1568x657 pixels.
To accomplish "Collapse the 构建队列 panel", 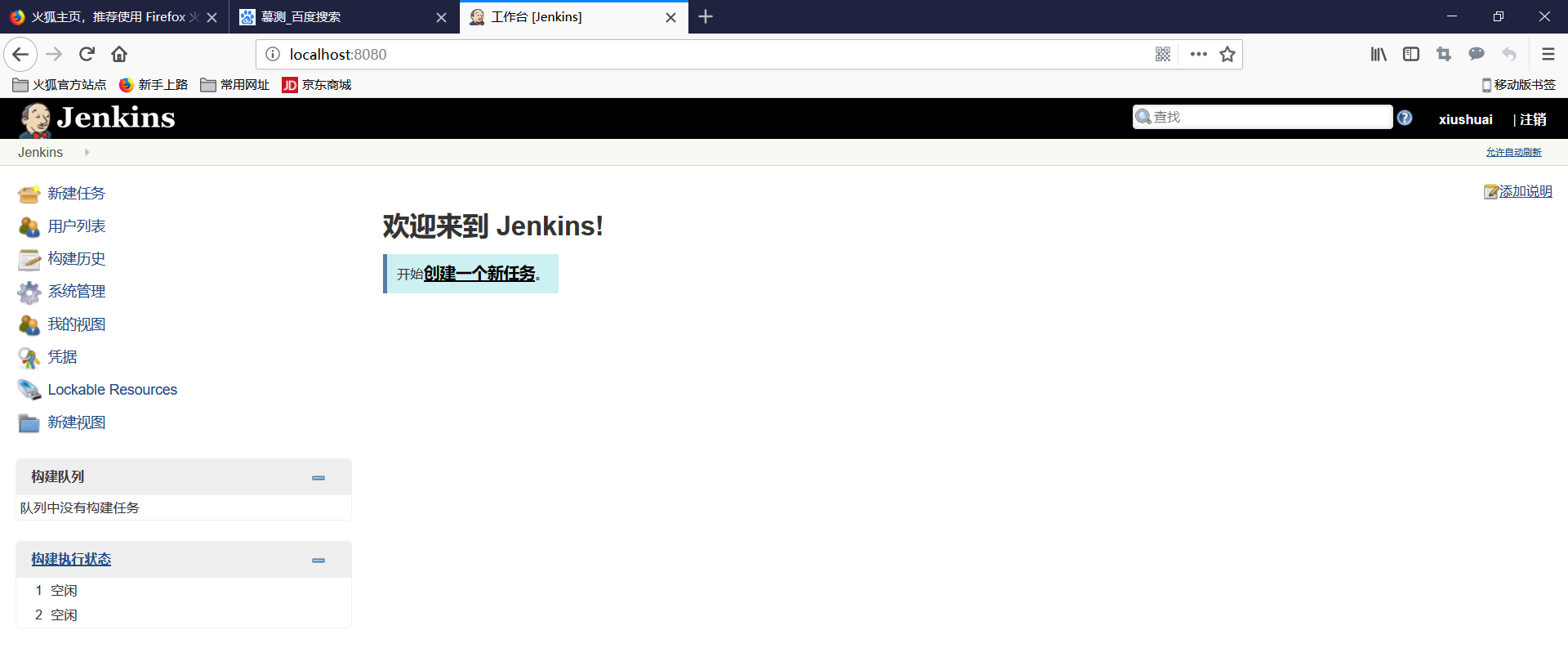I will click(318, 477).
